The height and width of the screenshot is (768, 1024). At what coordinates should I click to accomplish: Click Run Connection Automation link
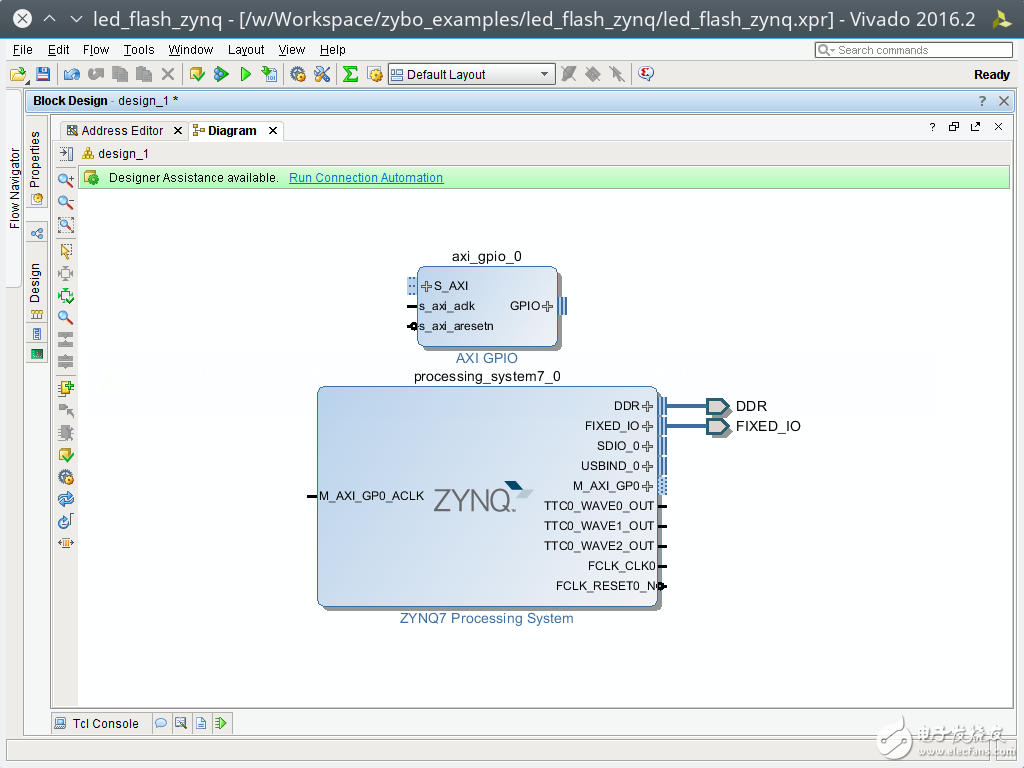coord(366,178)
